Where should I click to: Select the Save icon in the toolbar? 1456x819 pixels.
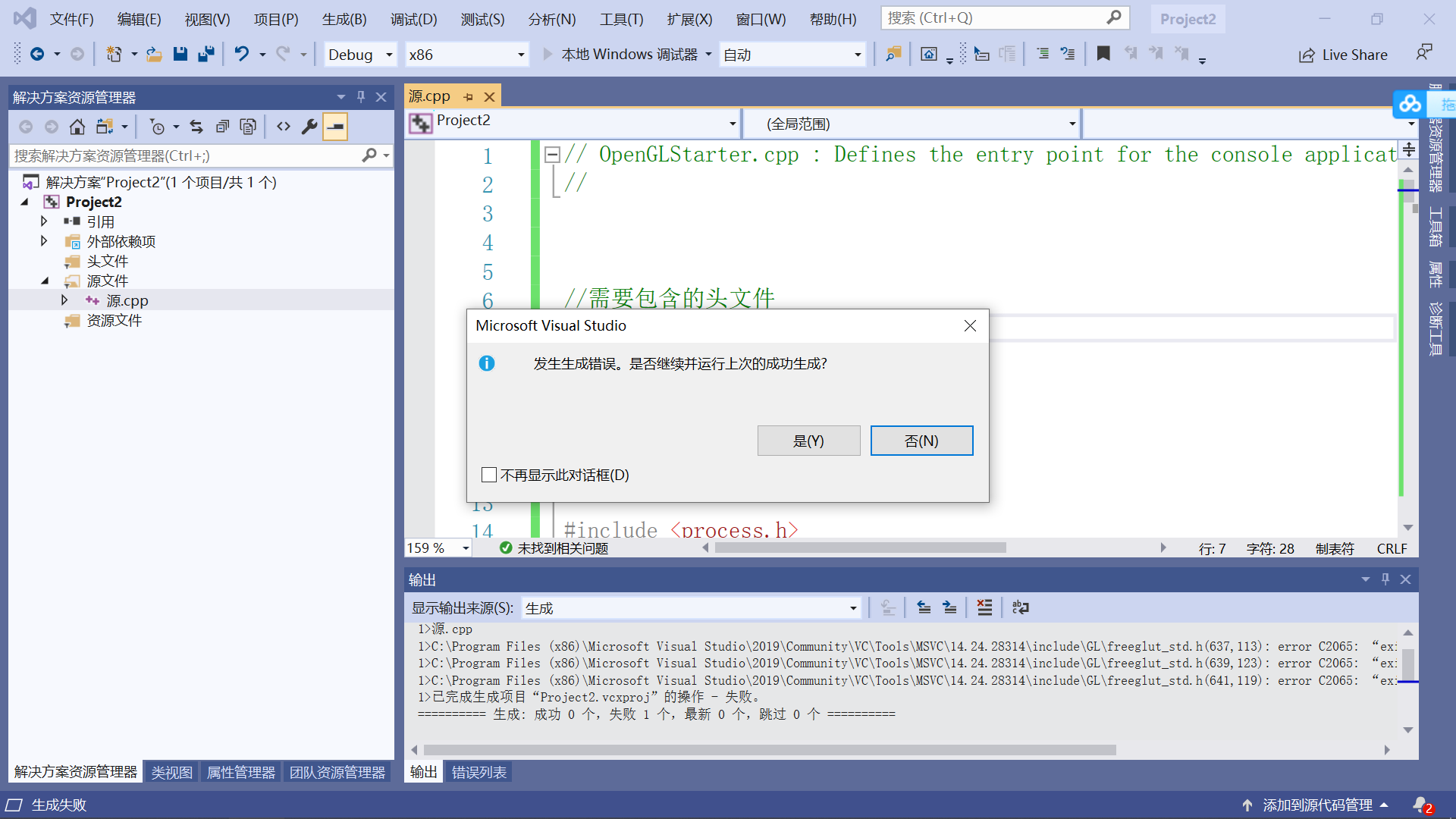180,54
